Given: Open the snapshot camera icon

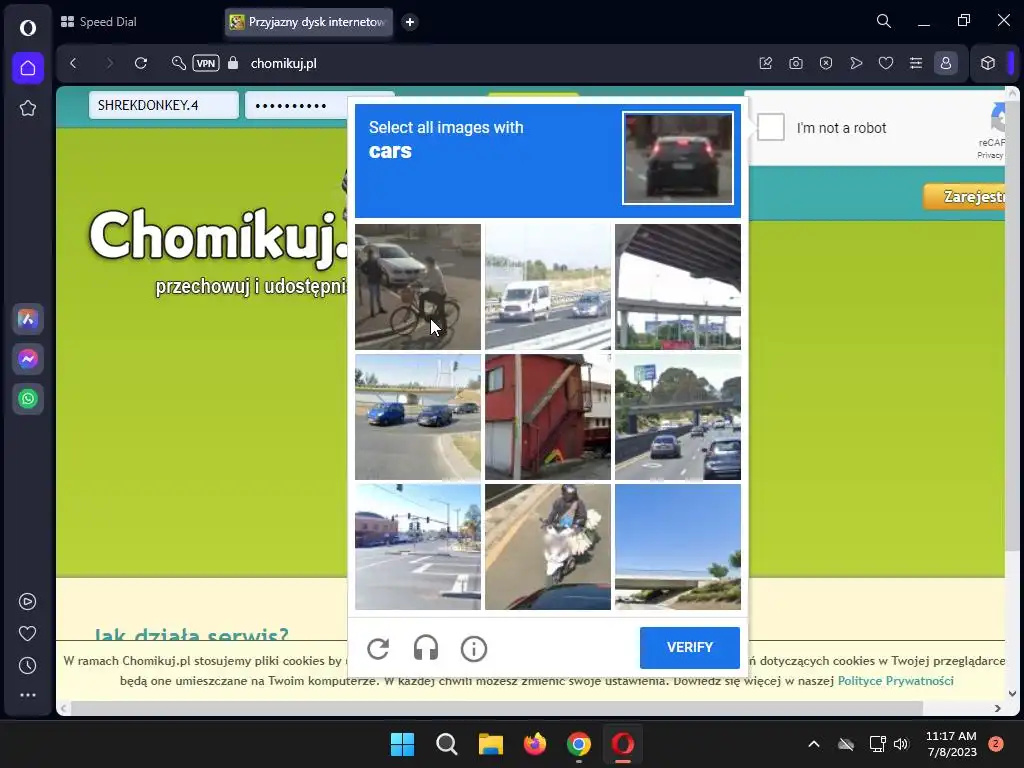Looking at the screenshot, I should pyautogui.click(x=795, y=63).
